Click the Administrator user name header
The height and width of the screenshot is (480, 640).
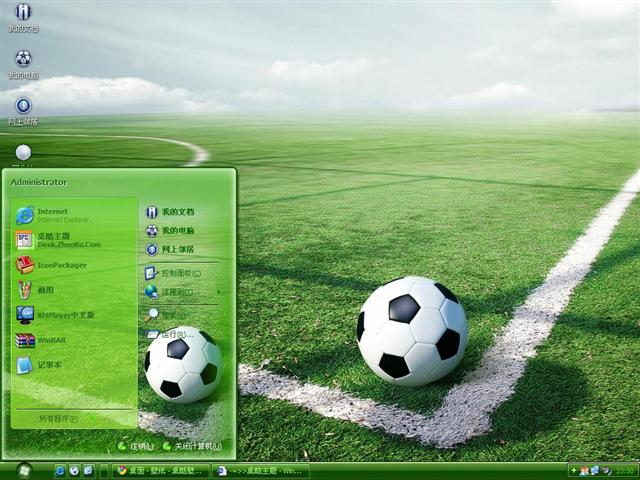pyautogui.click(x=39, y=182)
